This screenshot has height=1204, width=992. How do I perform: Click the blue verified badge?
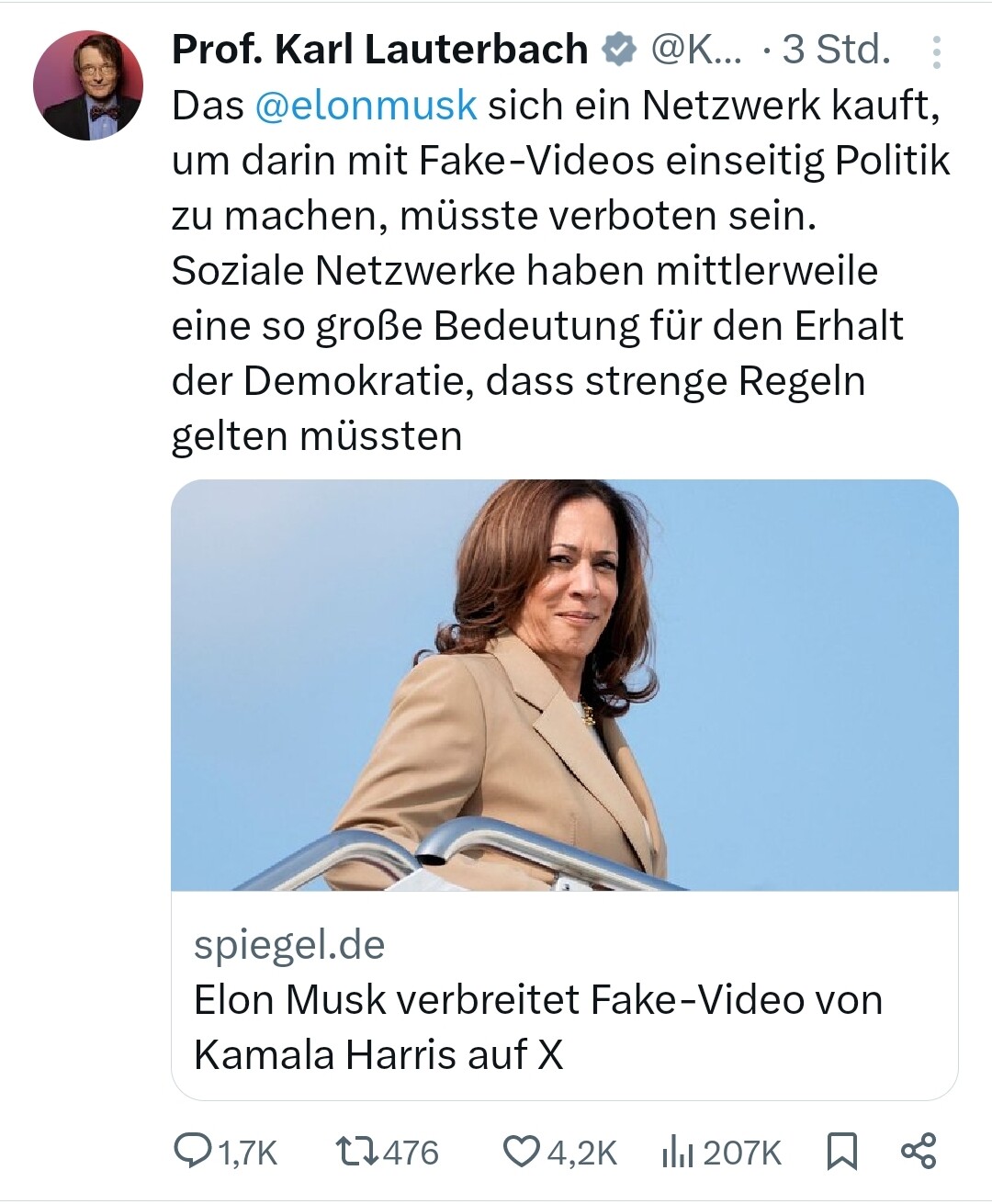pyautogui.click(x=619, y=50)
